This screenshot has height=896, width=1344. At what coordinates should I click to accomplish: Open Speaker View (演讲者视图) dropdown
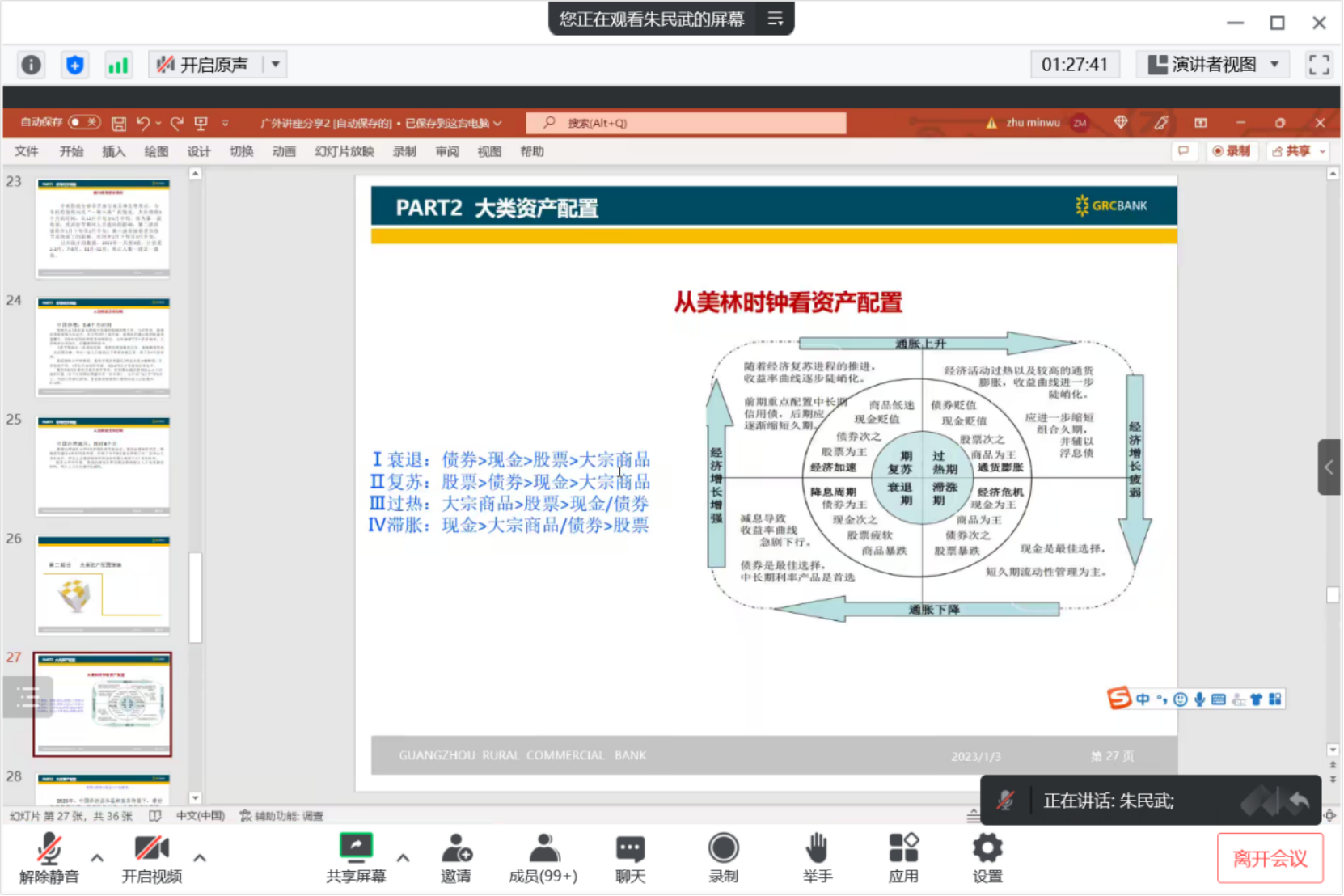click(1213, 65)
